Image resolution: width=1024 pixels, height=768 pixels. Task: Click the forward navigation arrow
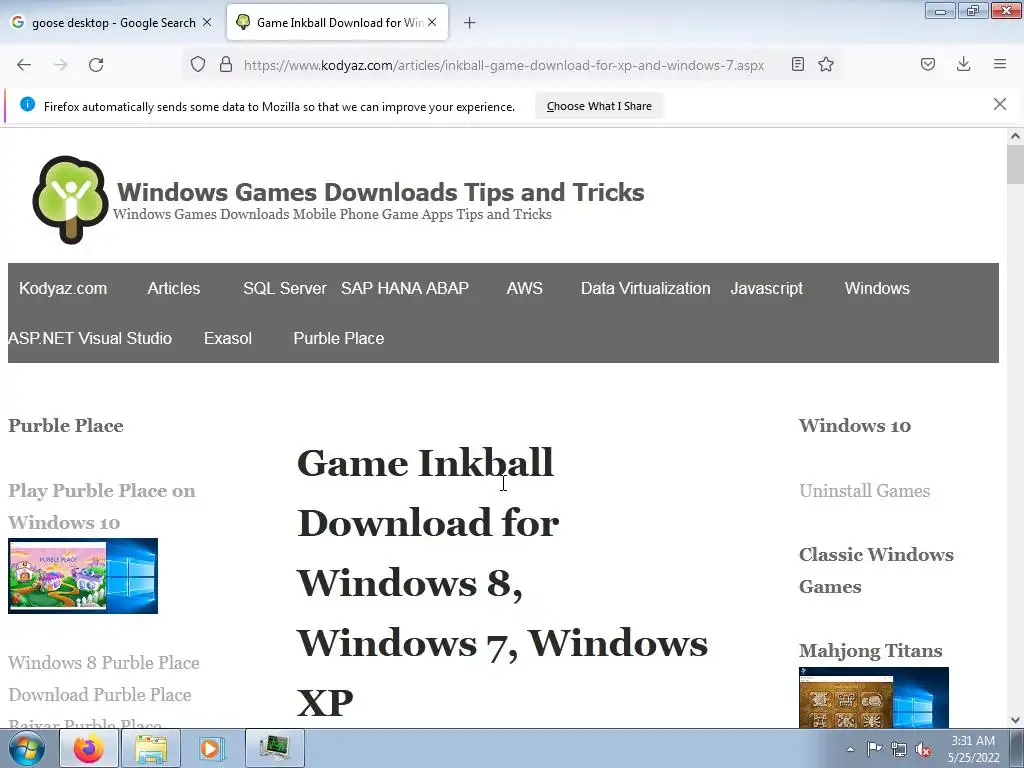(60, 65)
